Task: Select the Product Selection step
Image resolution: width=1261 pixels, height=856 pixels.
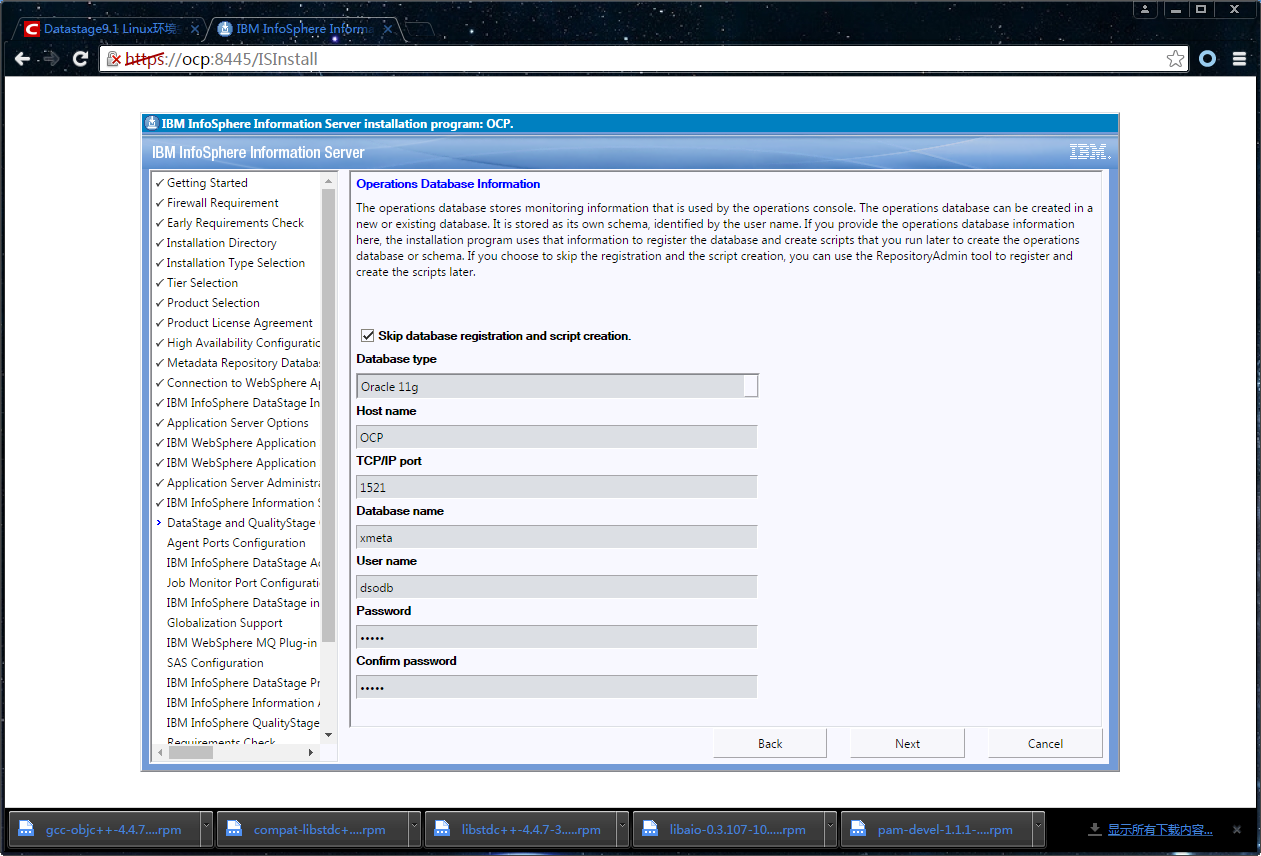Action: point(213,303)
